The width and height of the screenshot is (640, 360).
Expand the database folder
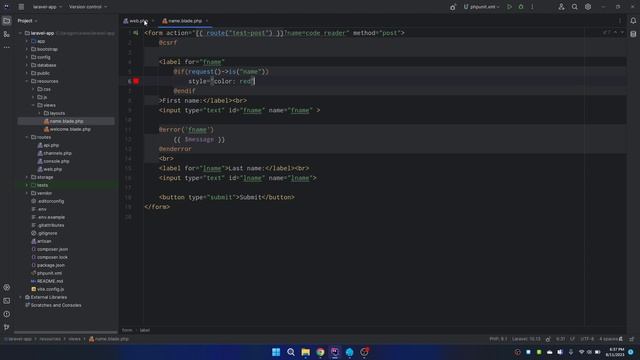27,65
